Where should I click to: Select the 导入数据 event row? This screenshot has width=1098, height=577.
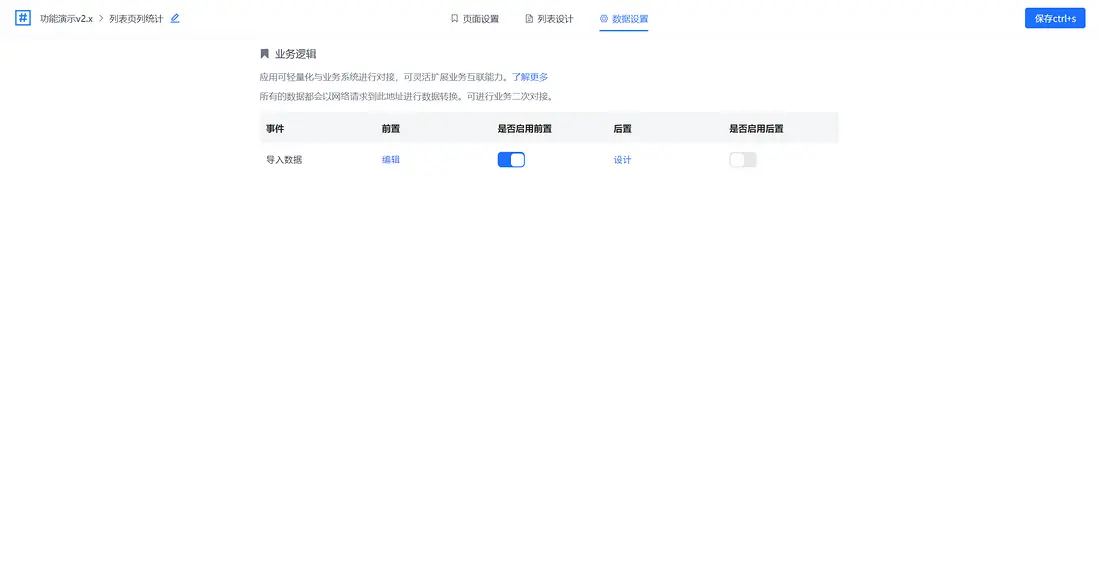[286, 159]
